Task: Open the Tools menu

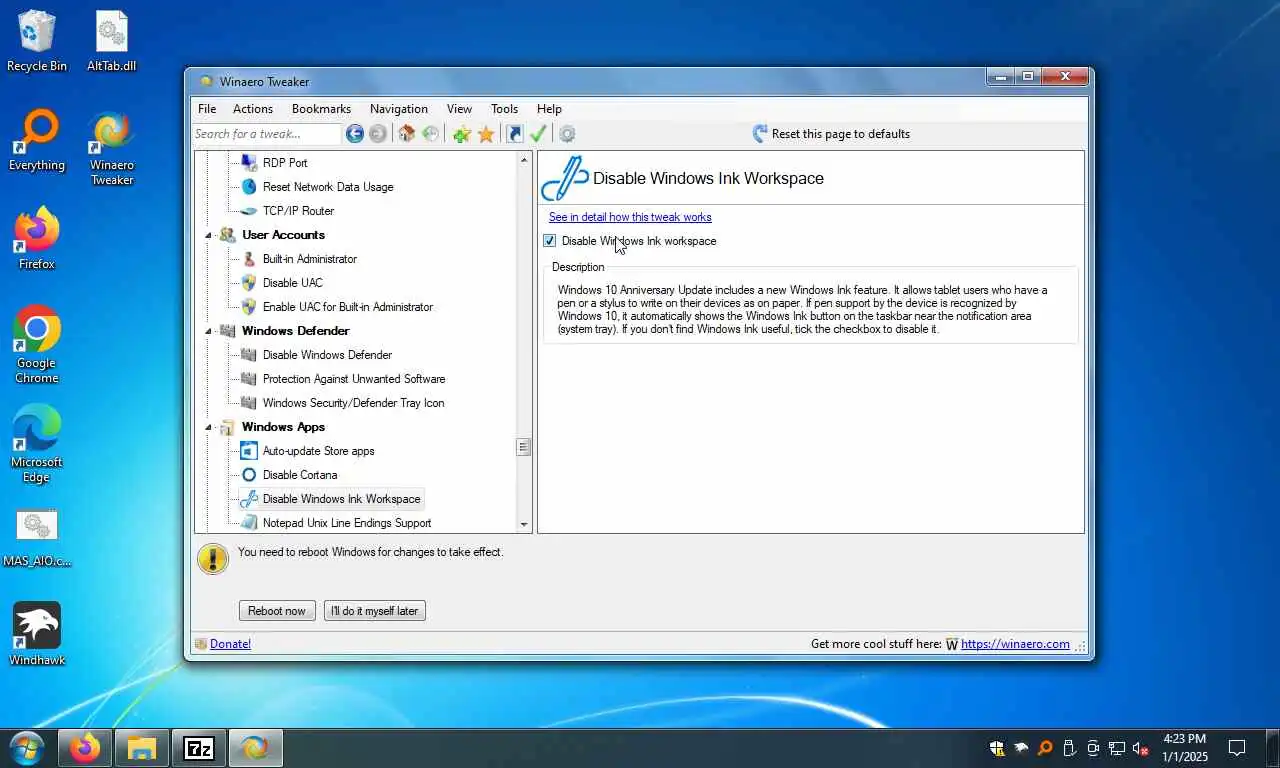Action: 505,109
